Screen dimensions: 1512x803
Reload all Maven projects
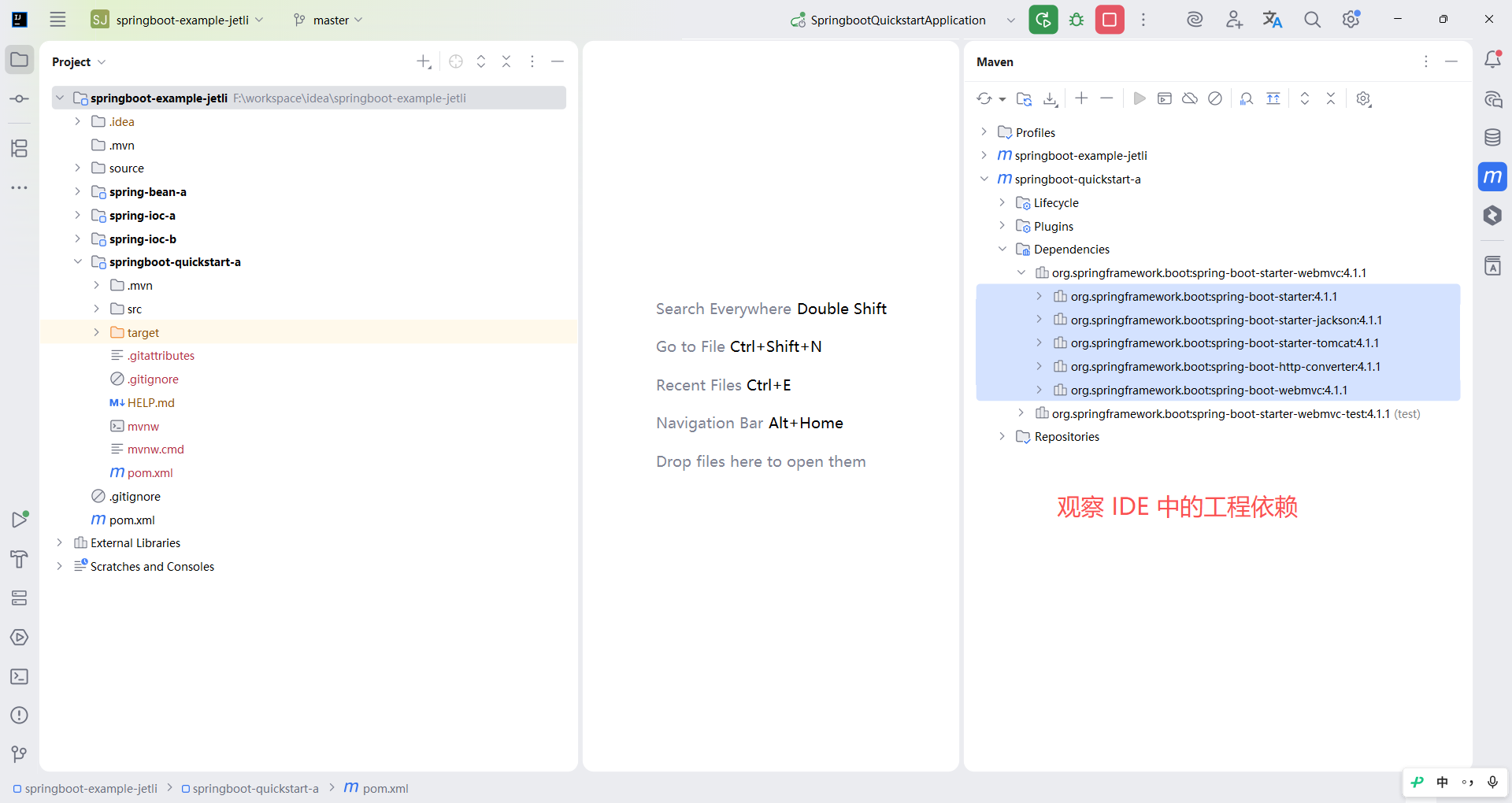click(984, 98)
